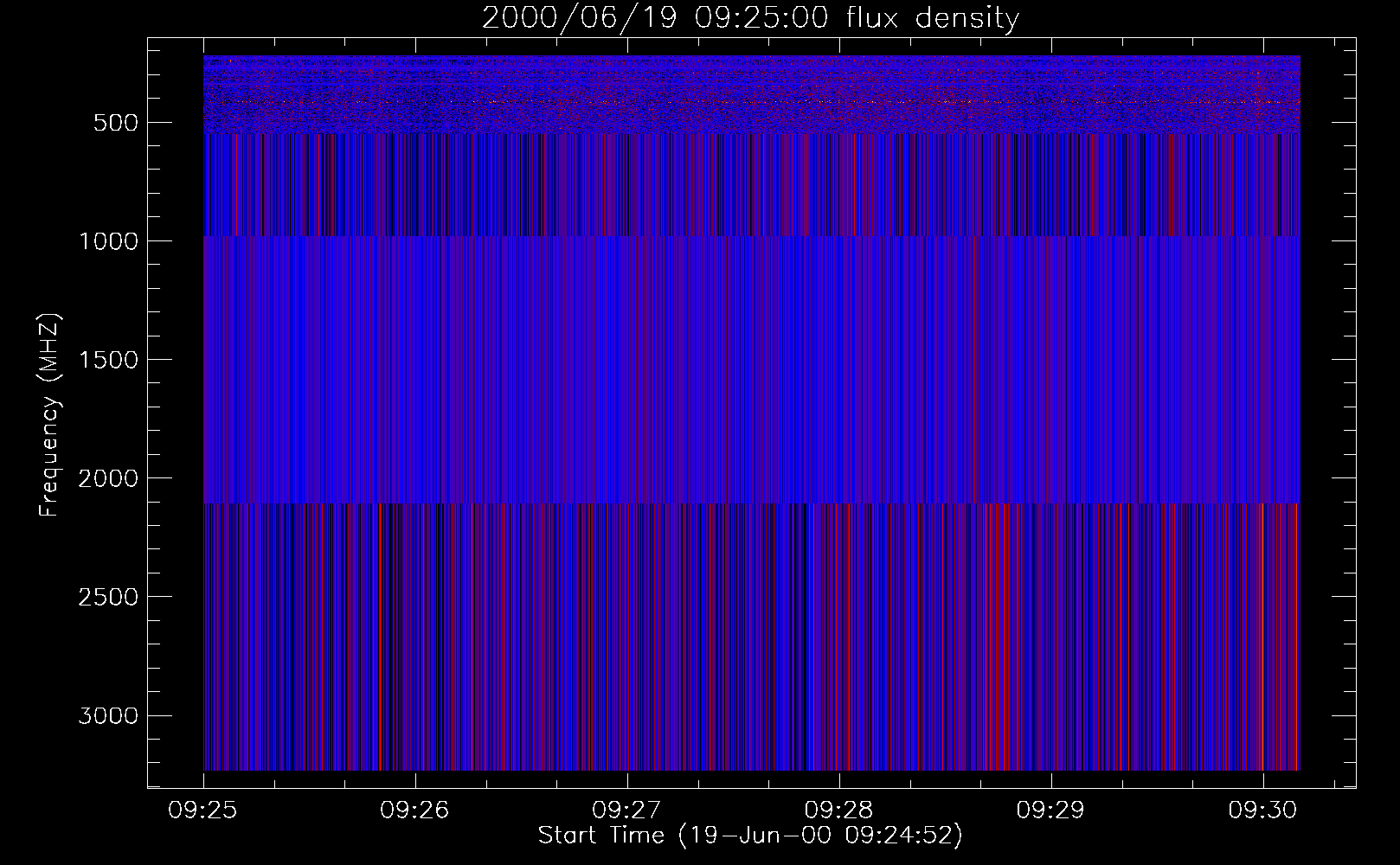
Task: Select the 2500 frequency tick label
Action: coord(108,597)
